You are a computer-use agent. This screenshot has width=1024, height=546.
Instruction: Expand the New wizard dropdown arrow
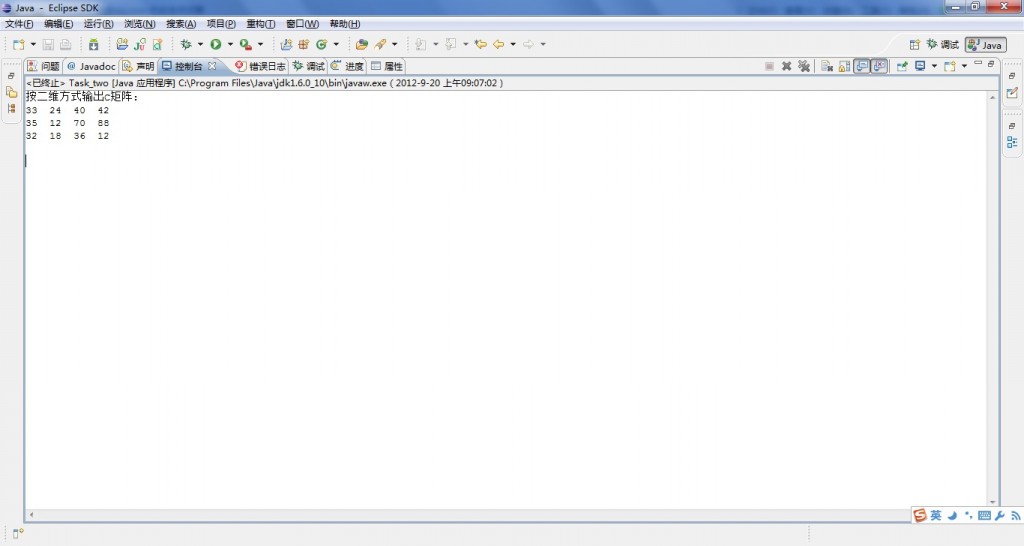point(33,44)
